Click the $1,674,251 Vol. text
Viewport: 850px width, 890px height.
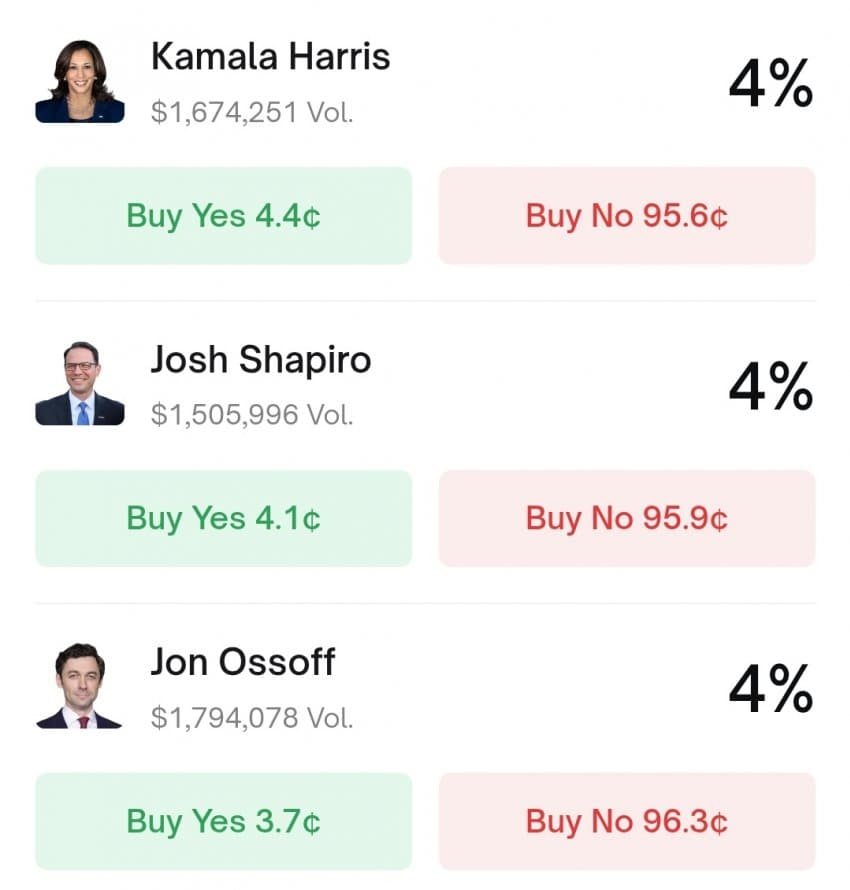(x=252, y=112)
